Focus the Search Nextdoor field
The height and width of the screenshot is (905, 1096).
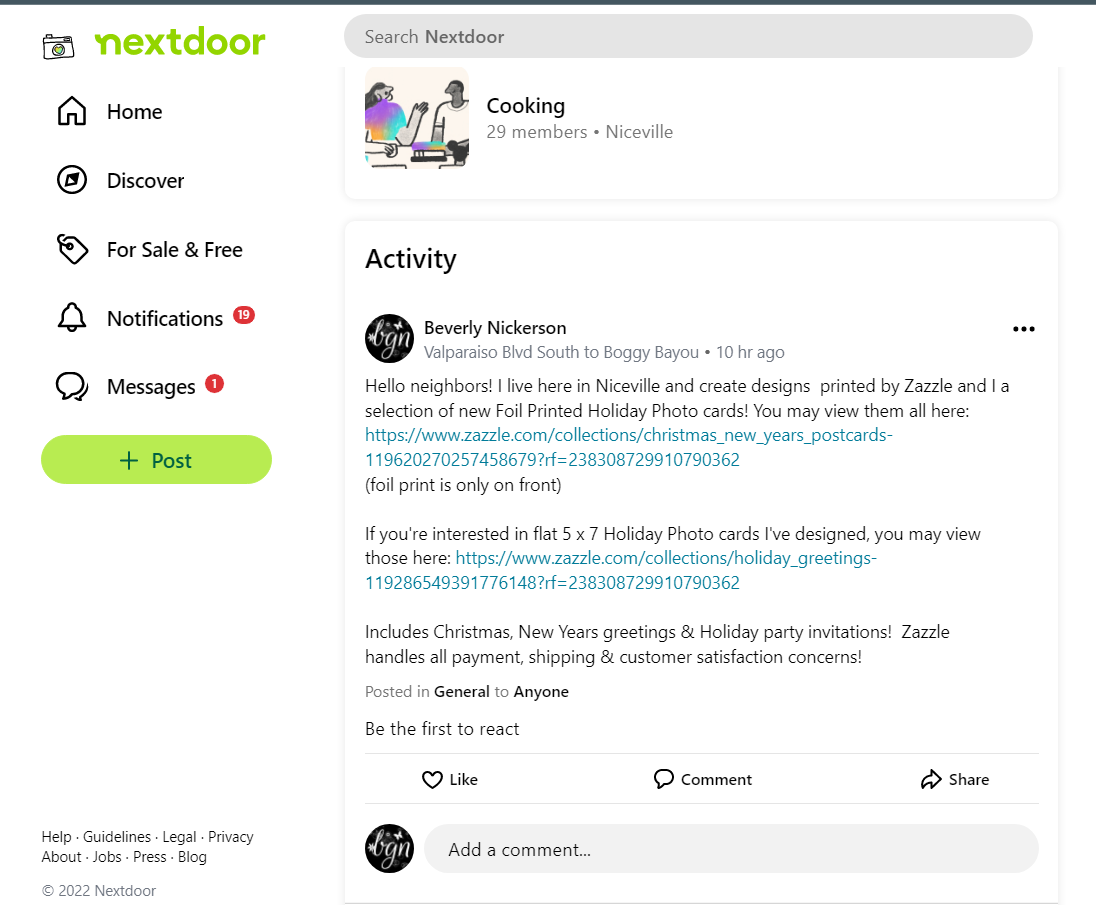[x=688, y=36]
